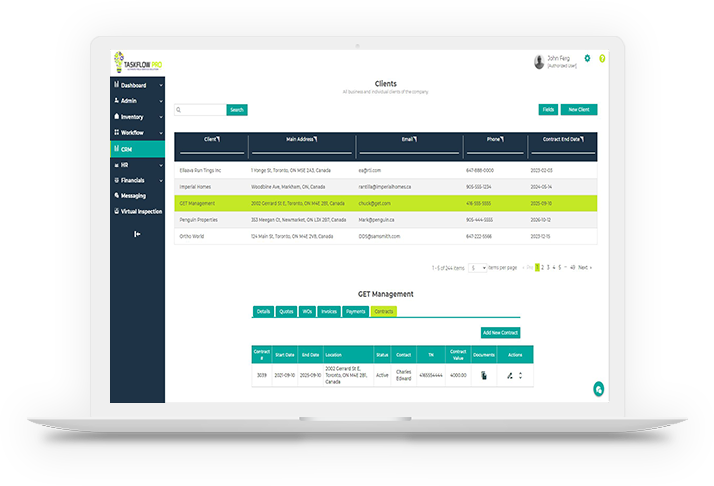Switch to the Invoices tab

pos(331,311)
